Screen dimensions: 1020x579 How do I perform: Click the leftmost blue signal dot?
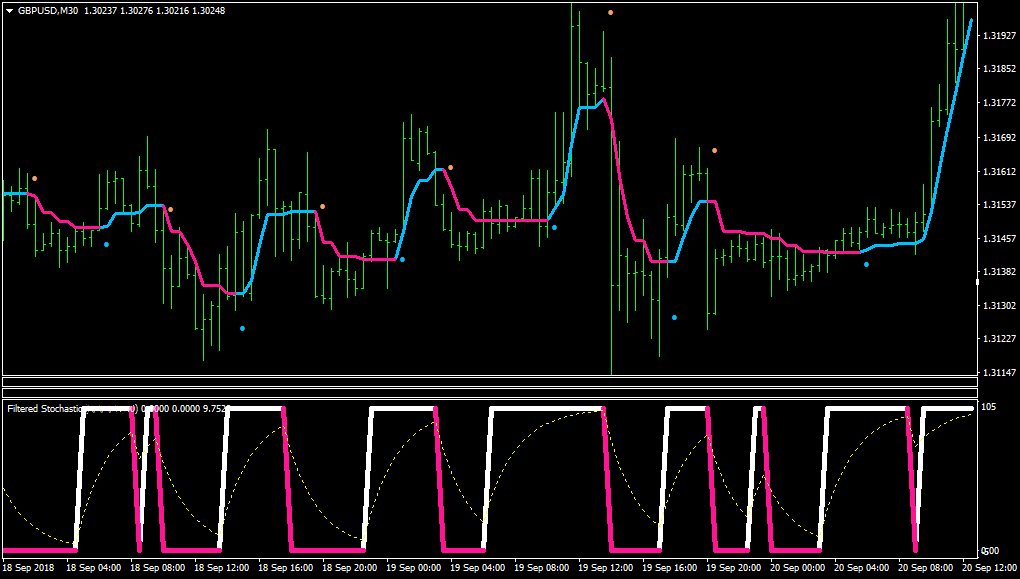tap(107, 245)
